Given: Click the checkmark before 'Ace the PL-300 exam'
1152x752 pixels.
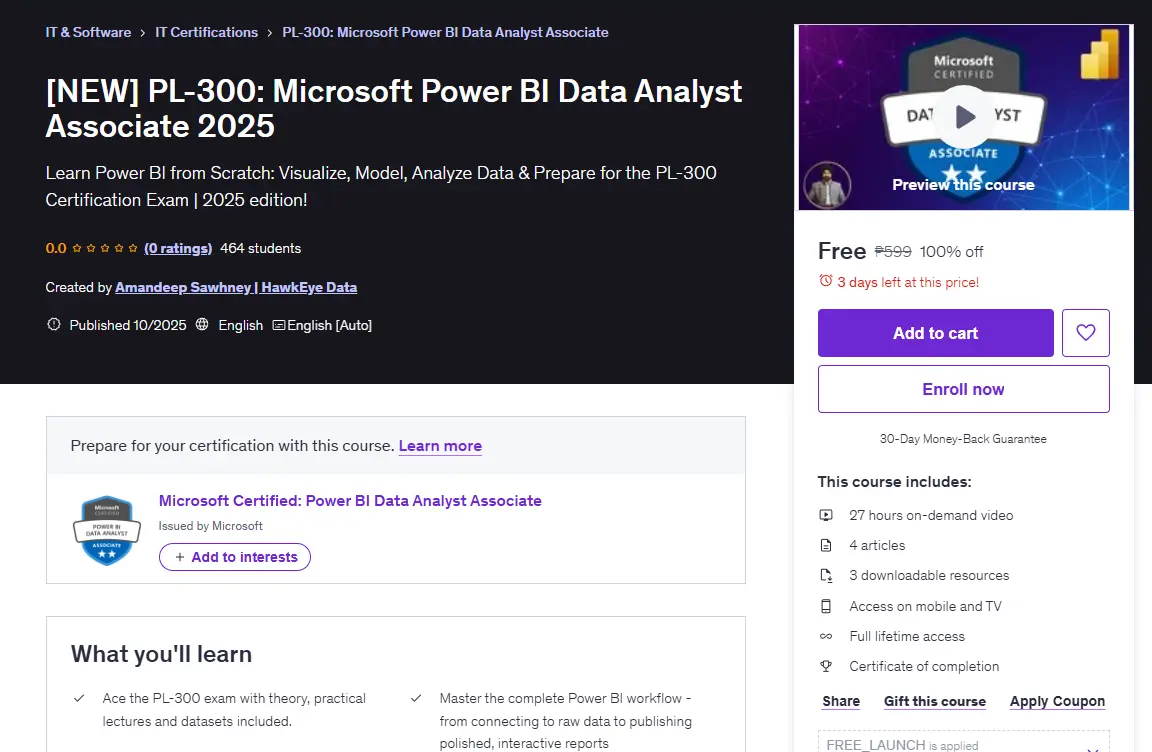Looking at the screenshot, I should click(x=79, y=698).
